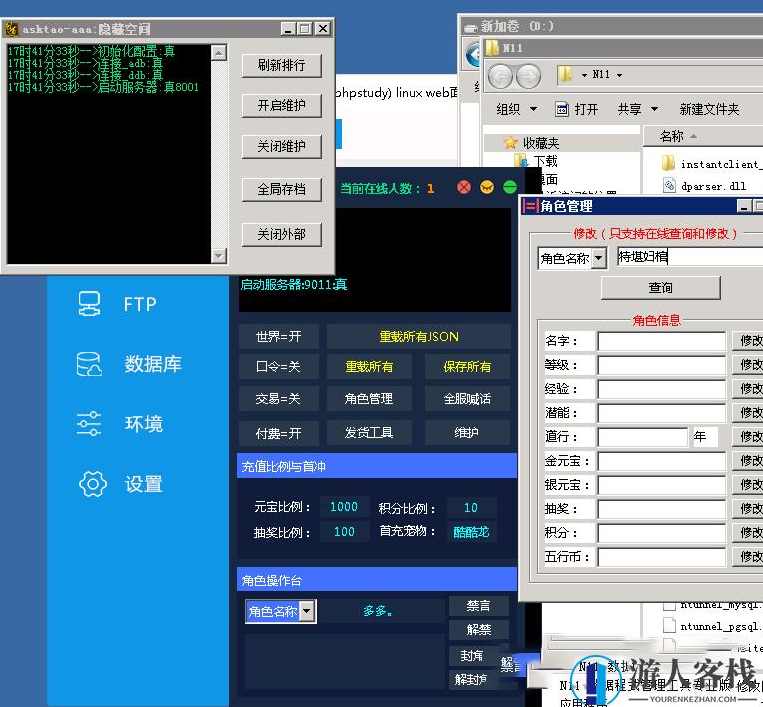Open the 角色管理 button in control panel
The image size is (763, 707).
tap(369, 399)
